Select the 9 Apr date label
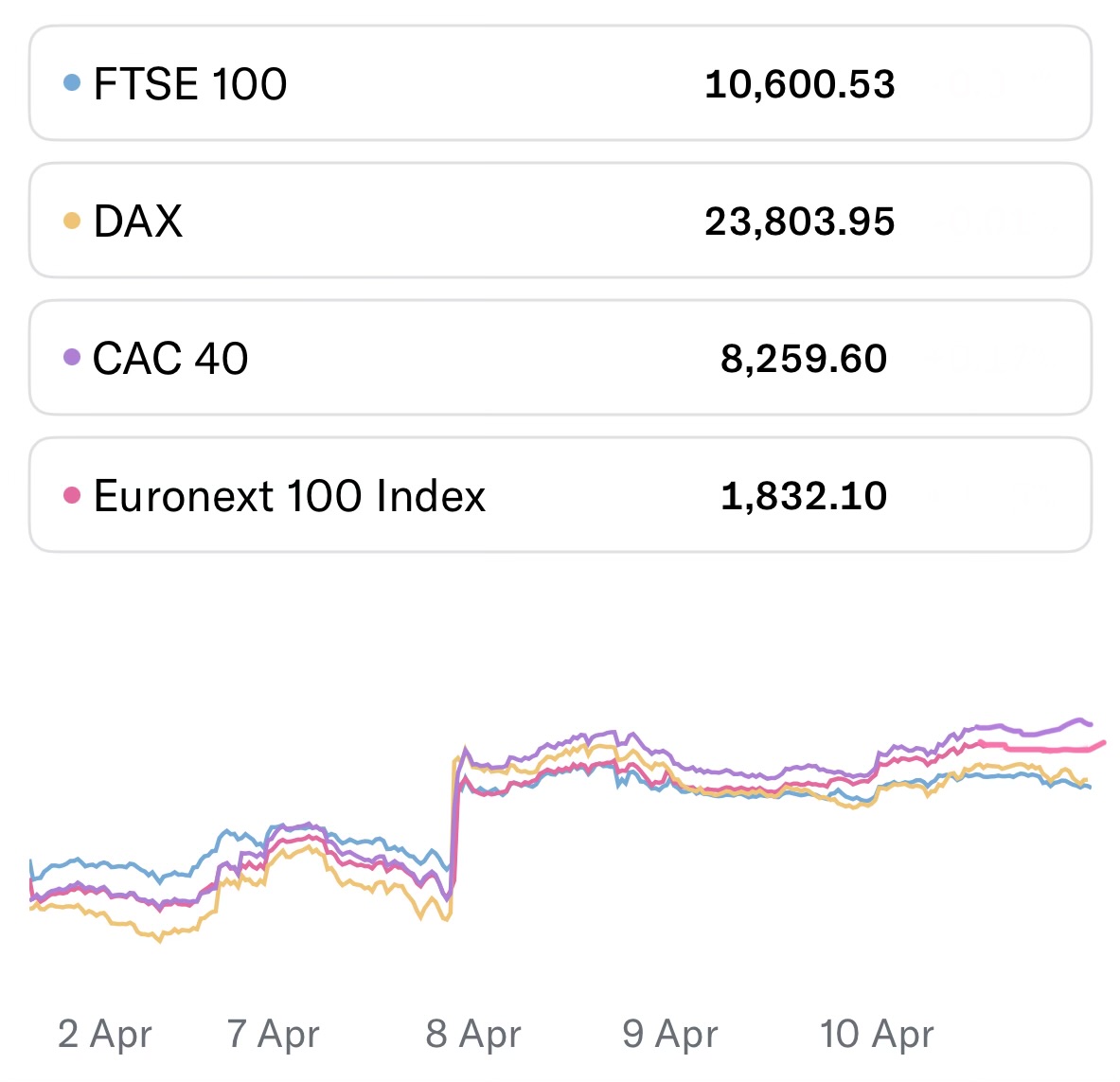 coord(670,1034)
